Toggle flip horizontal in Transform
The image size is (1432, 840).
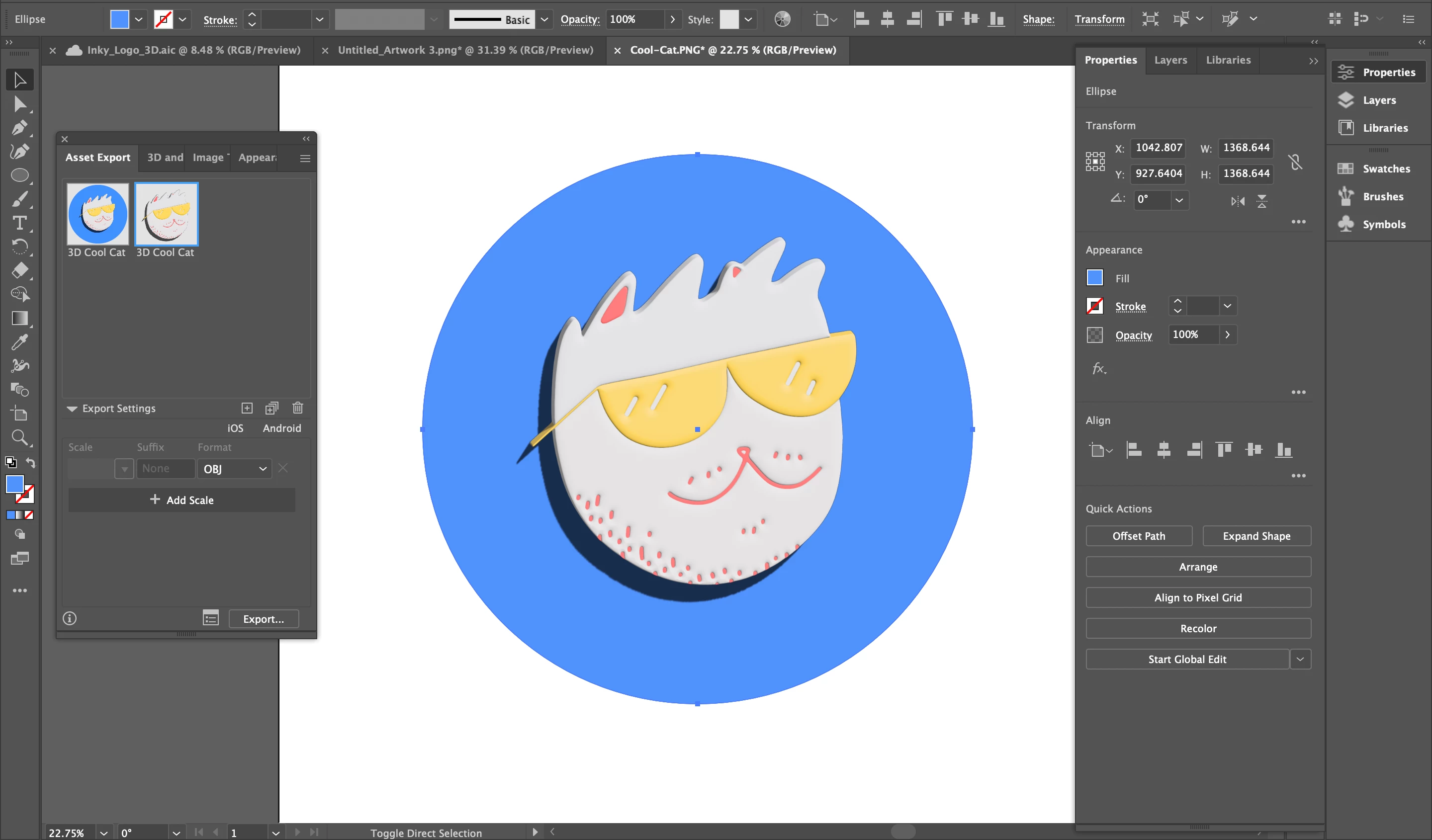click(1238, 201)
